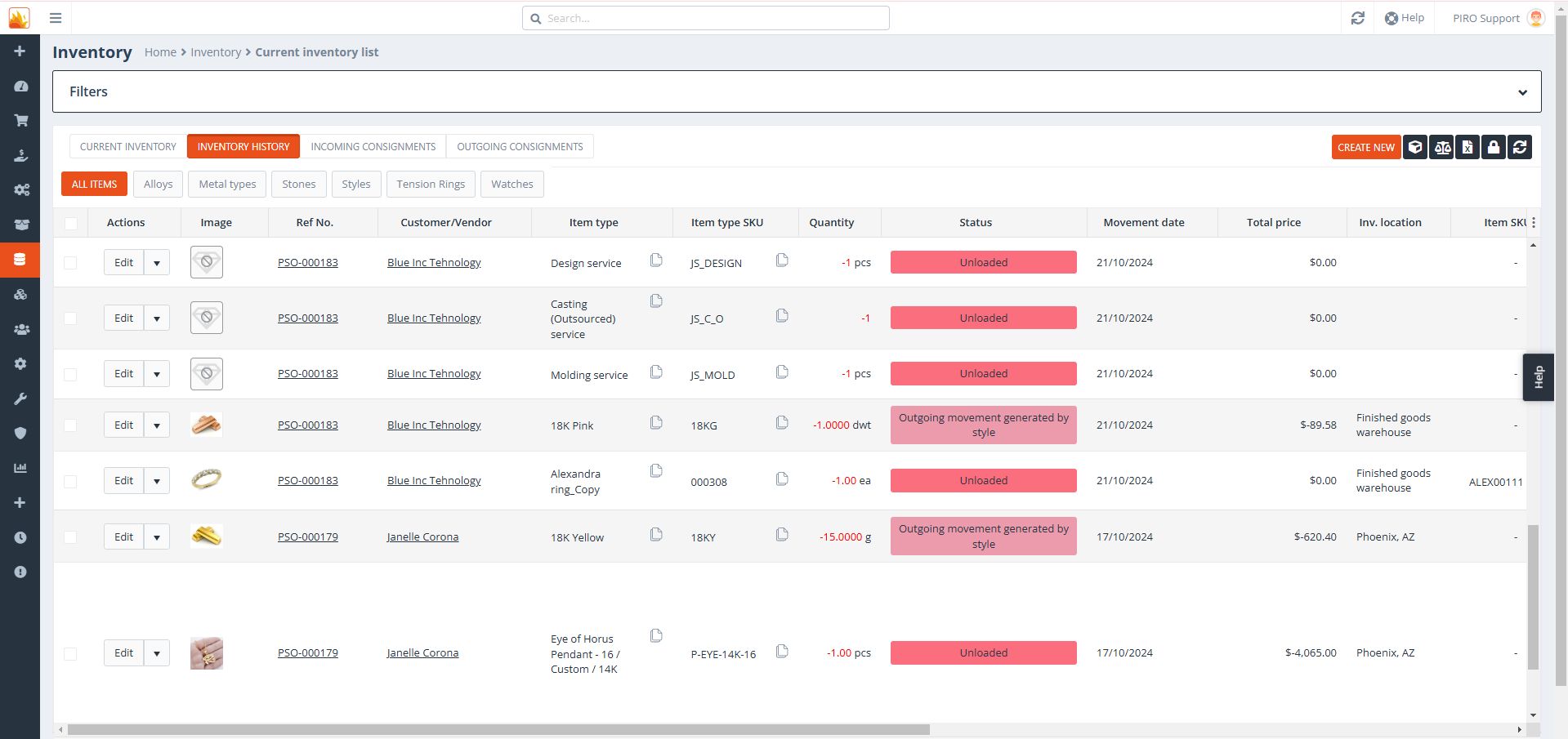Switch to the Current Inventory tab
This screenshot has height=739, width=1568.
click(127, 147)
